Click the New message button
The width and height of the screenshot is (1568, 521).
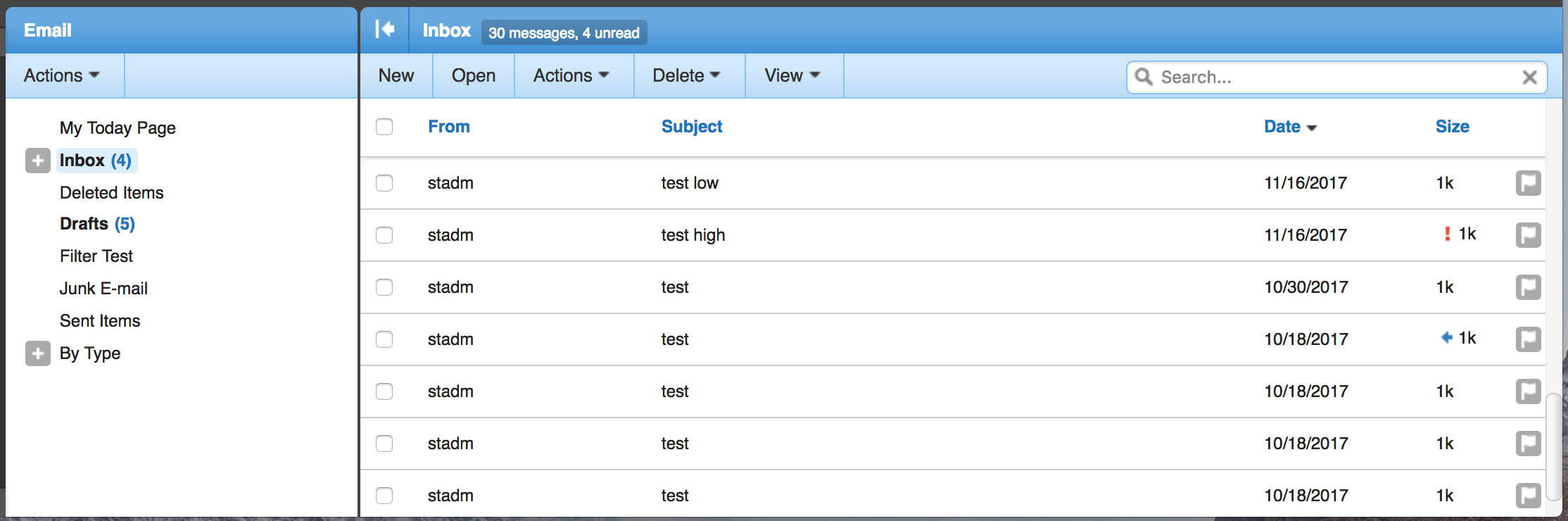point(396,75)
